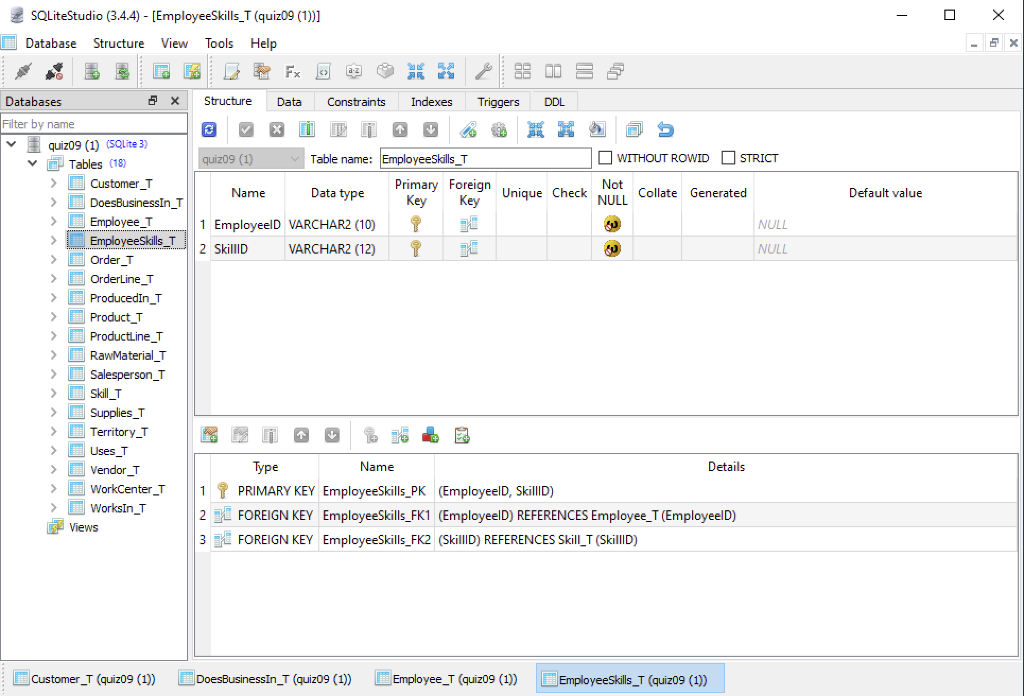Expand the Employee_T table node
Image resolution: width=1024 pixels, height=696 pixels.
pos(54,221)
